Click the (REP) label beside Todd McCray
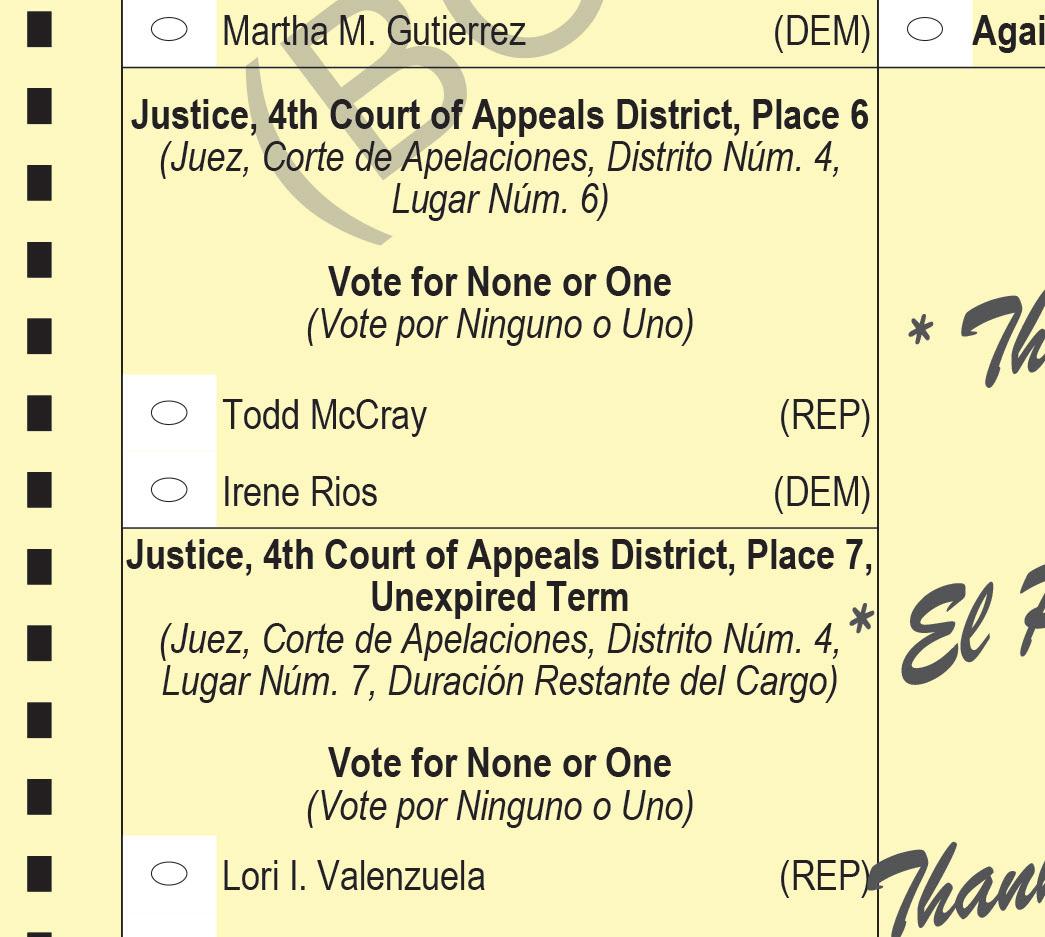 pos(825,416)
